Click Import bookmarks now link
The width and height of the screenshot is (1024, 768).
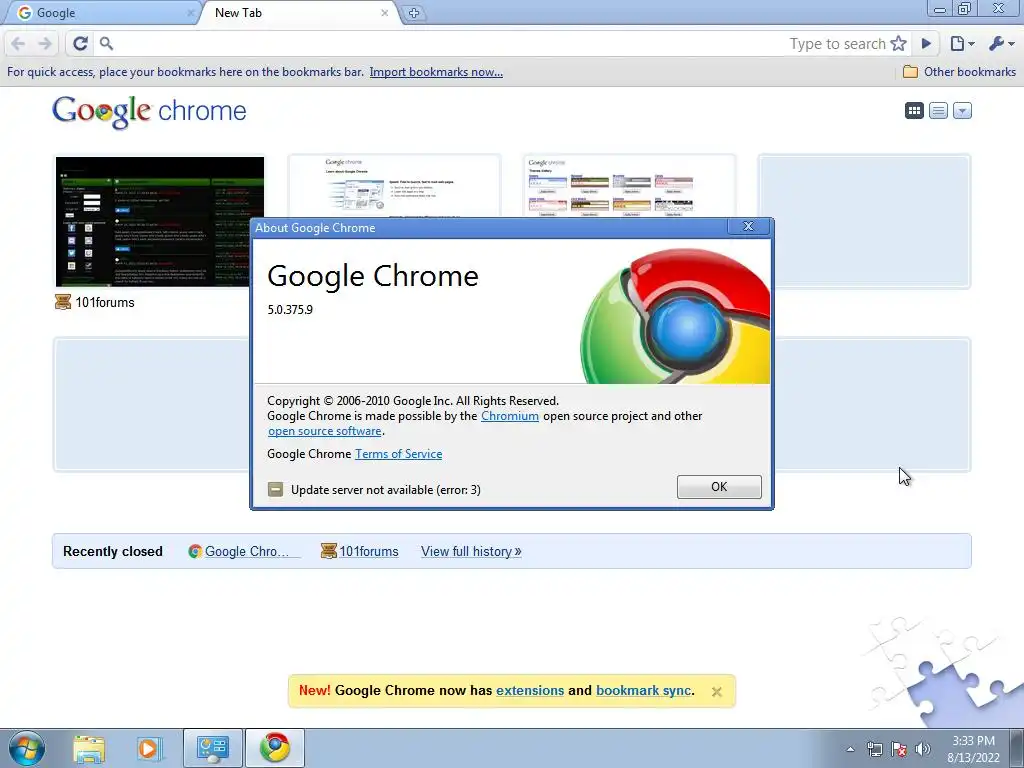tap(436, 72)
